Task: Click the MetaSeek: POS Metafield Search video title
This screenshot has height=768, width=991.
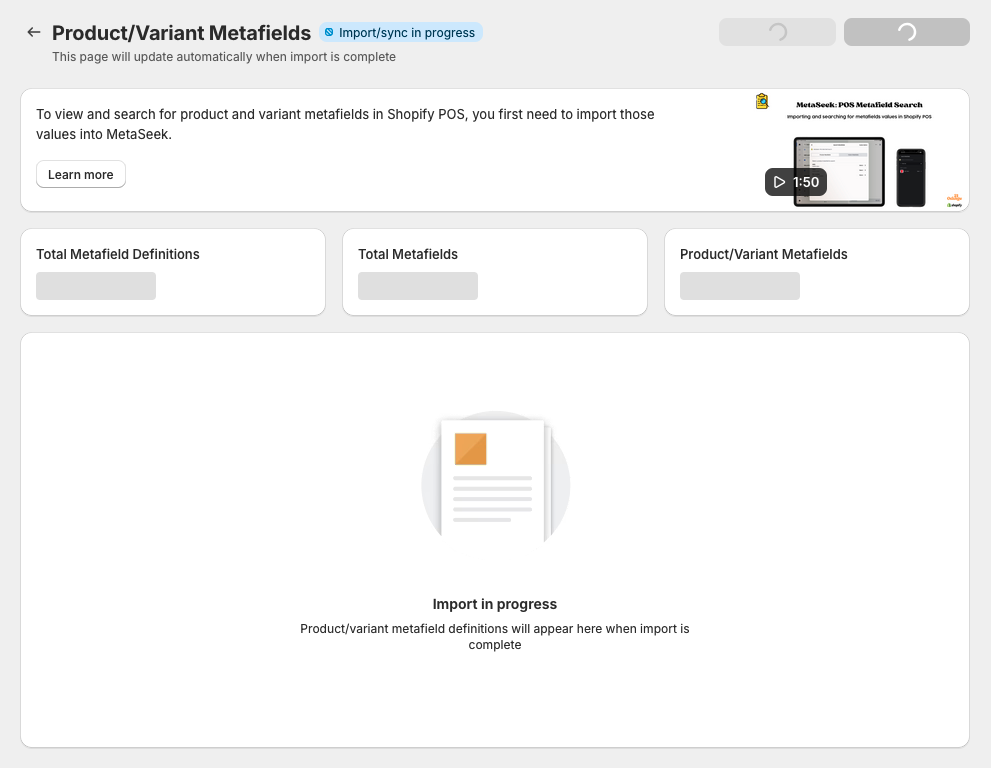Action: [x=859, y=104]
